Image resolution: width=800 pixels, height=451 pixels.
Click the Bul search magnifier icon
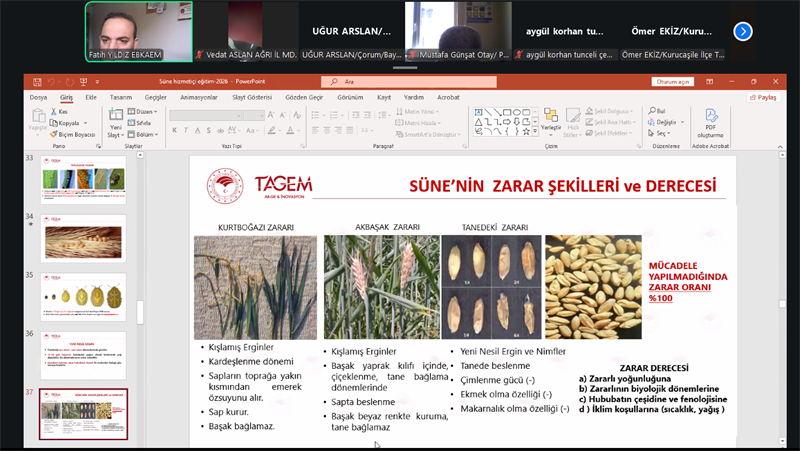[651, 111]
